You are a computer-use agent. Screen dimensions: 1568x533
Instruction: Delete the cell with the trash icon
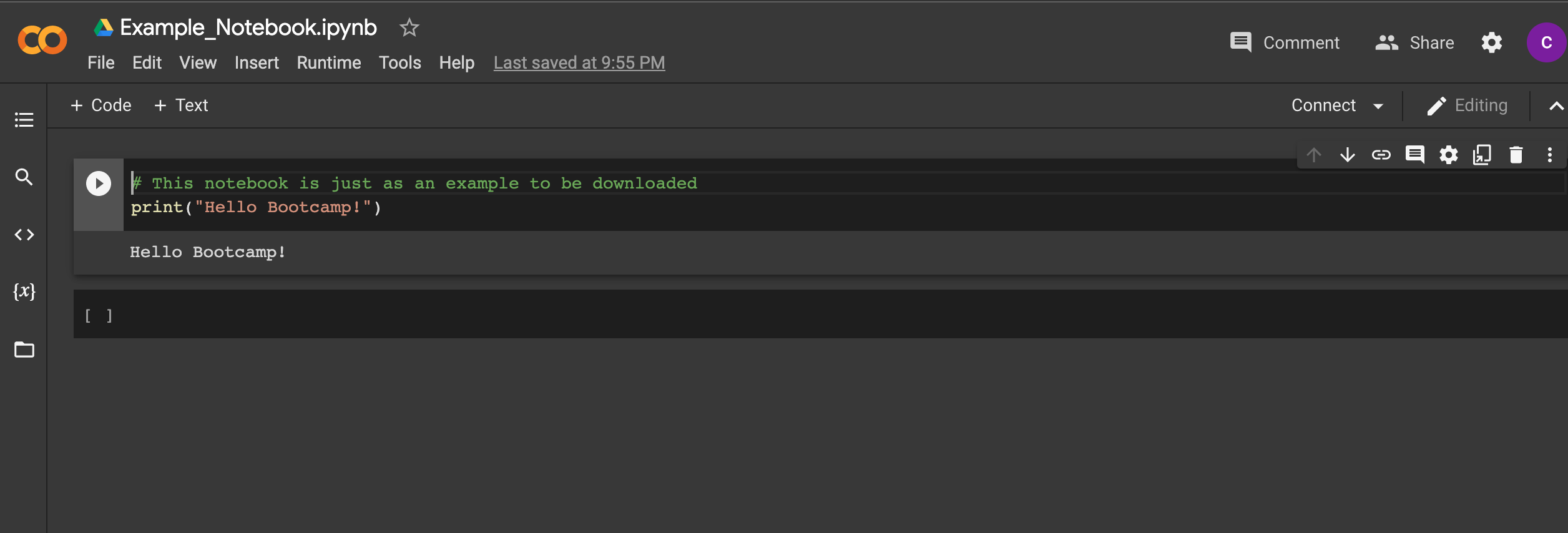pyautogui.click(x=1516, y=155)
